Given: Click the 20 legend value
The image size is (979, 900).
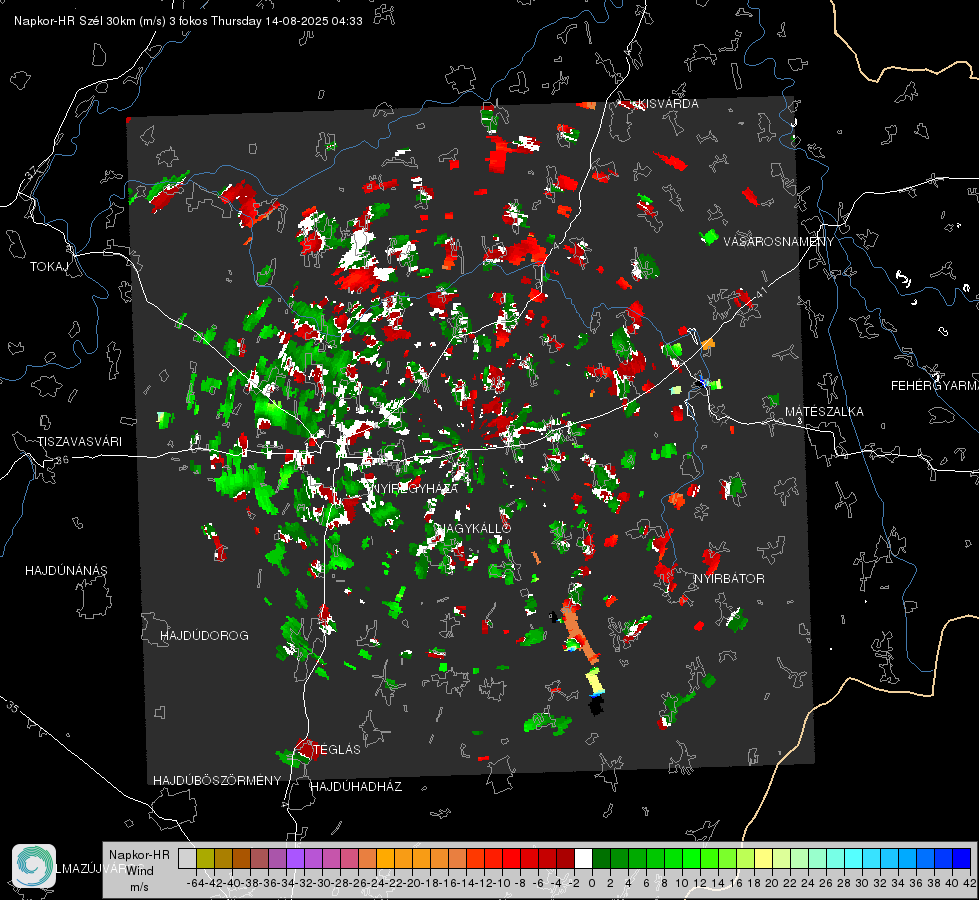Looking at the screenshot, I should click(x=772, y=883).
